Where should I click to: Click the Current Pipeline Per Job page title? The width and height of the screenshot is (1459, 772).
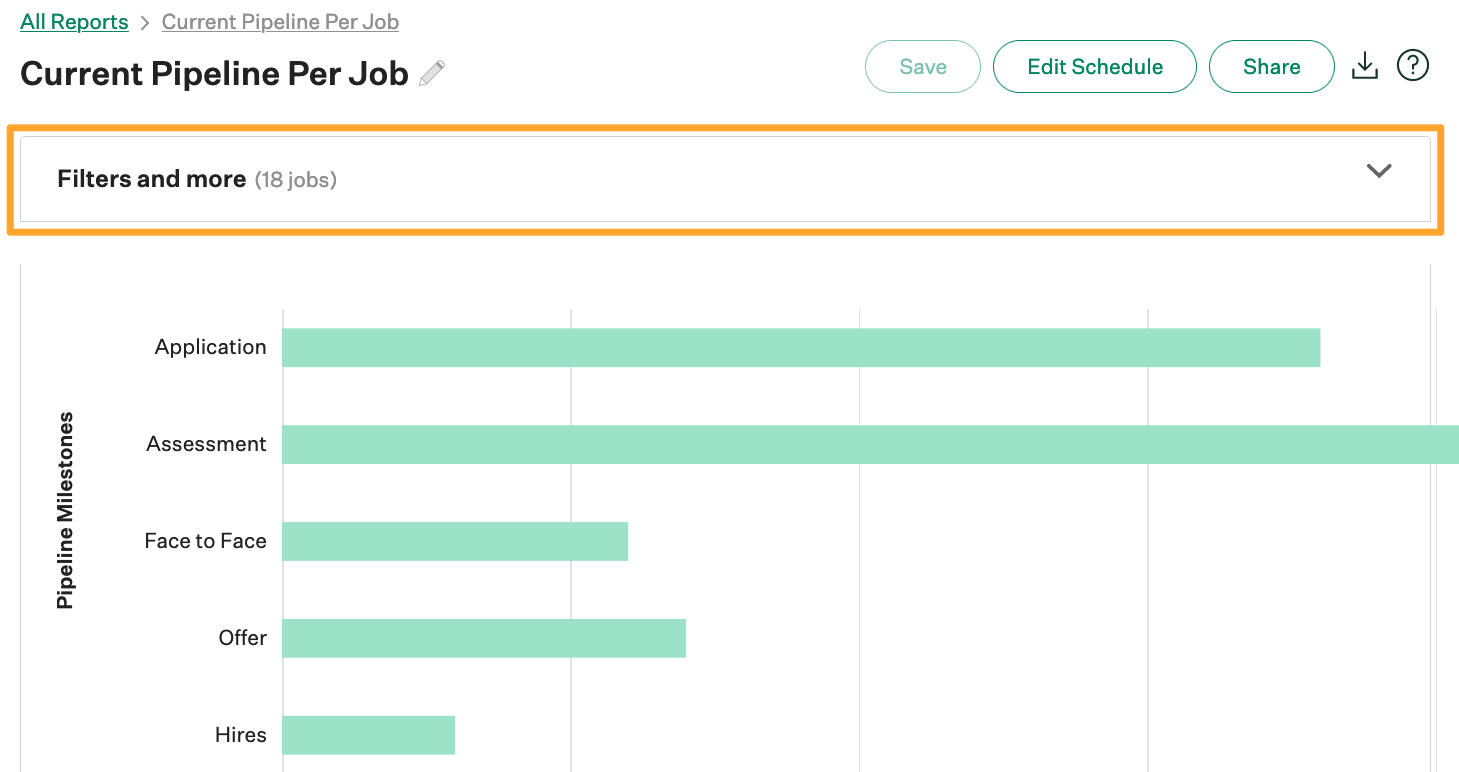214,73
